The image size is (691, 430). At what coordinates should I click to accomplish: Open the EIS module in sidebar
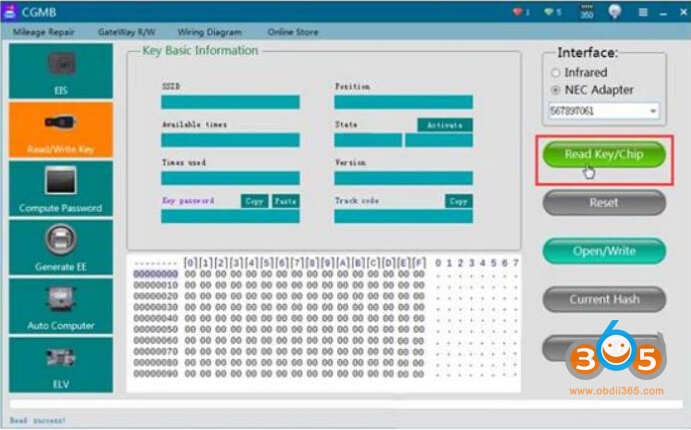[60, 71]
